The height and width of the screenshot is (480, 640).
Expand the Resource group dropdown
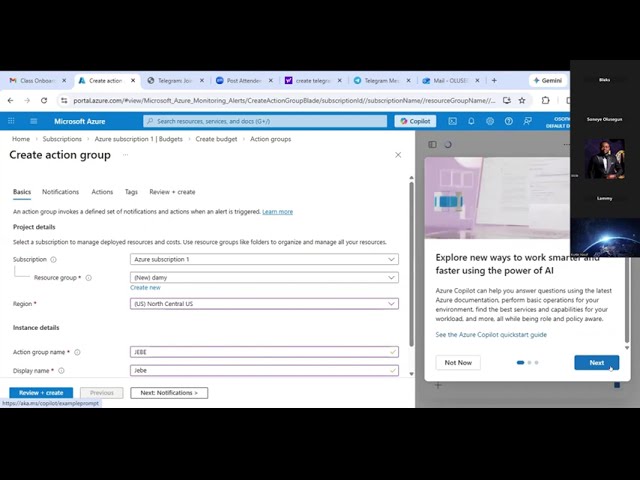(x=264, y=278)
